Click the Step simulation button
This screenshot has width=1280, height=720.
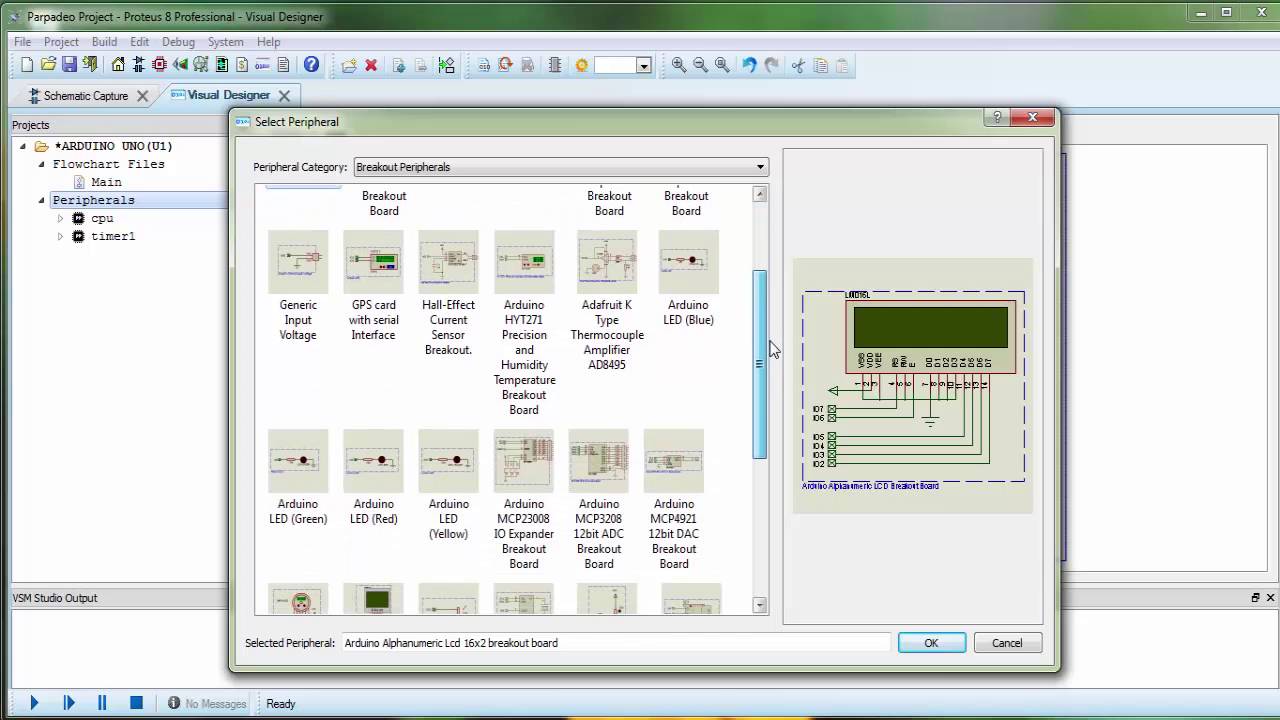[x=69, y=703]
